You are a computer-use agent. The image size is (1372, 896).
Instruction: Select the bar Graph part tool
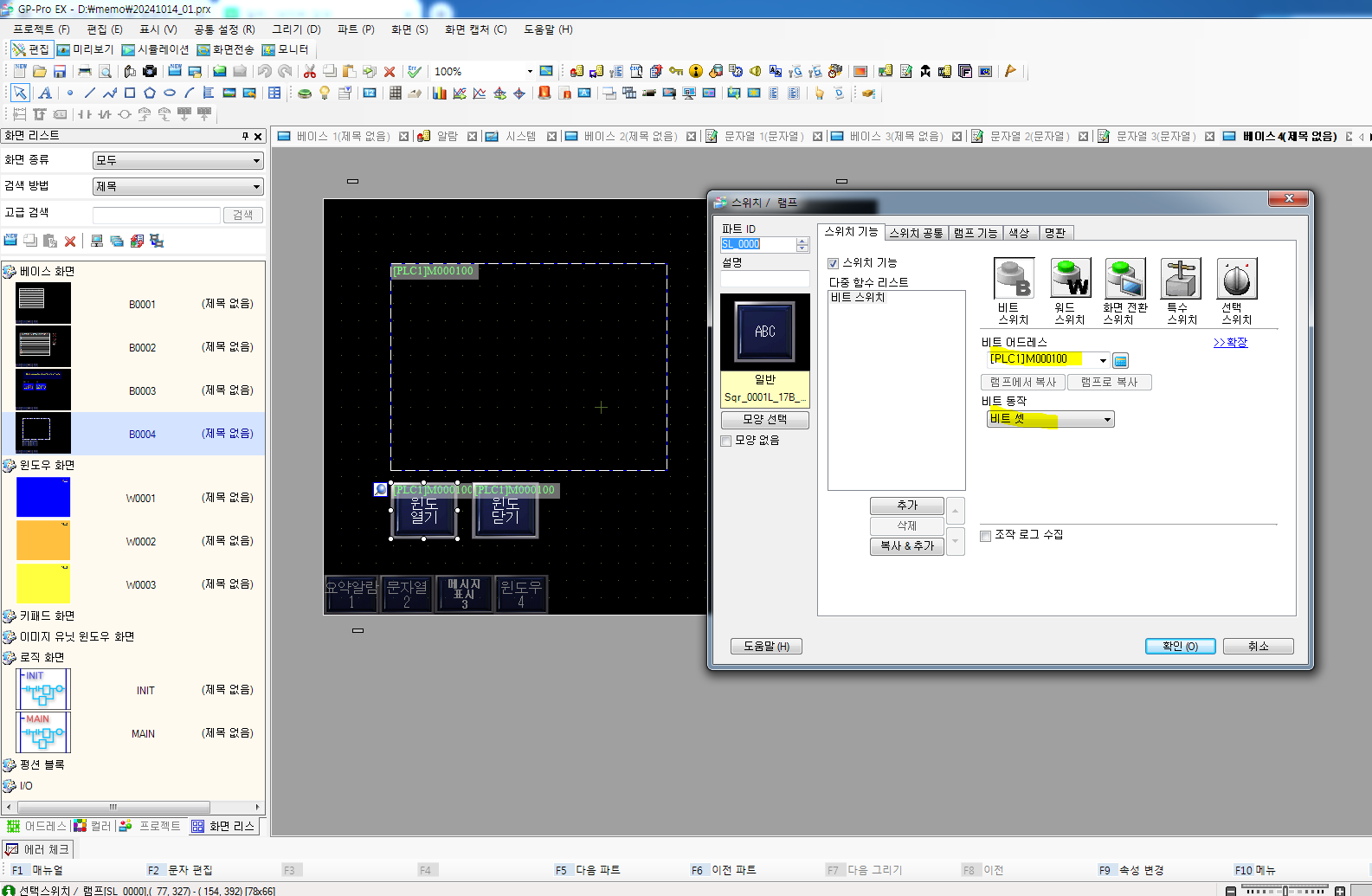pyautogui.click(x=440, y=93)
